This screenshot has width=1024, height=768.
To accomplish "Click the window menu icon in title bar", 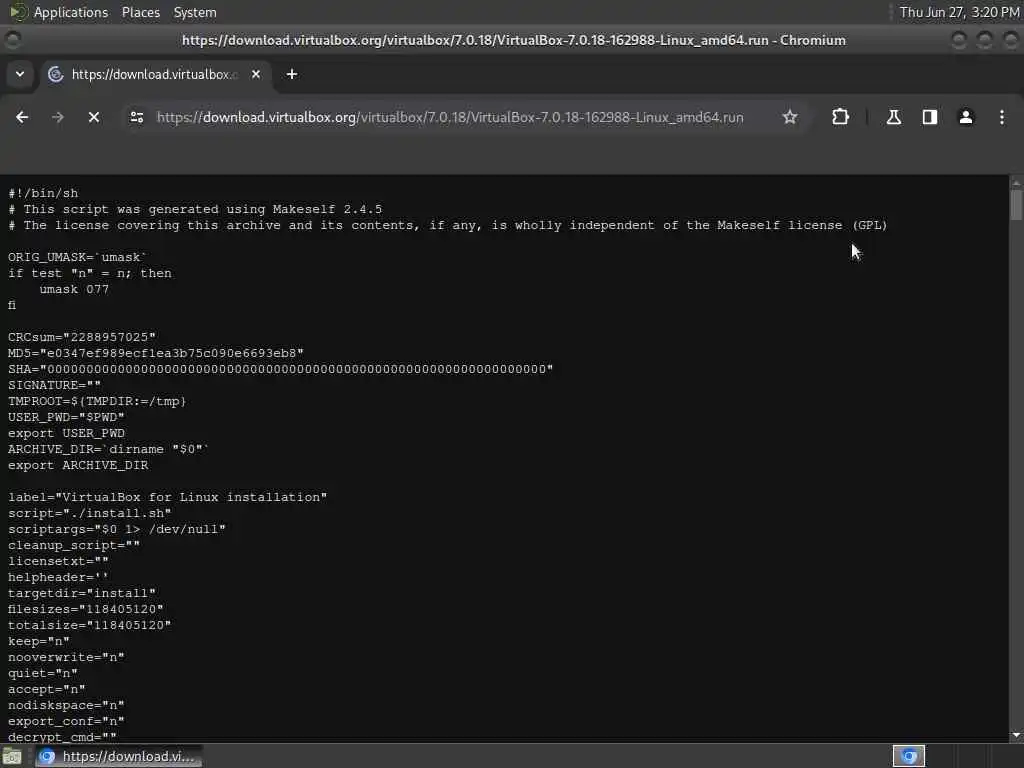I will 13,40.
